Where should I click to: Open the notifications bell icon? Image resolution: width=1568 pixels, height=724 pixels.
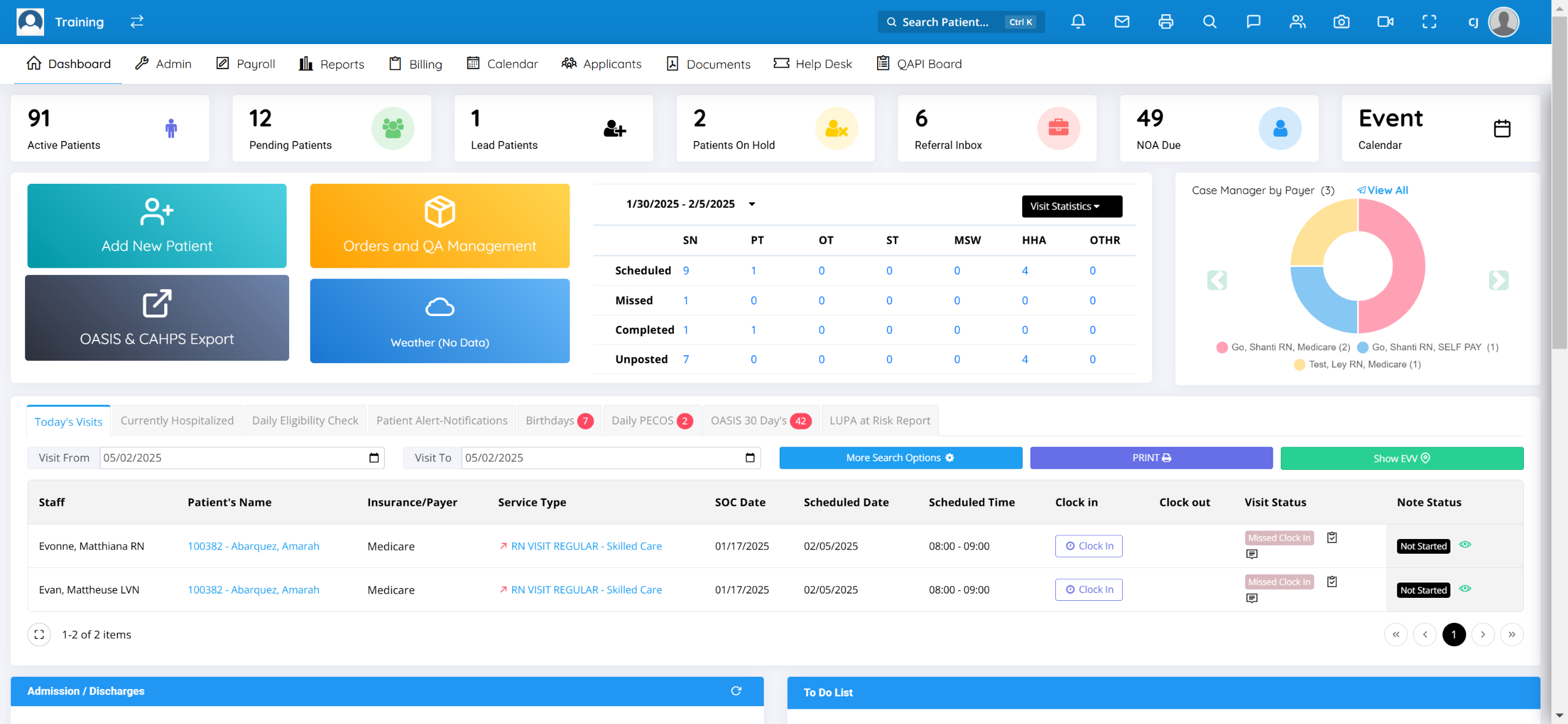coord(1078,22)
